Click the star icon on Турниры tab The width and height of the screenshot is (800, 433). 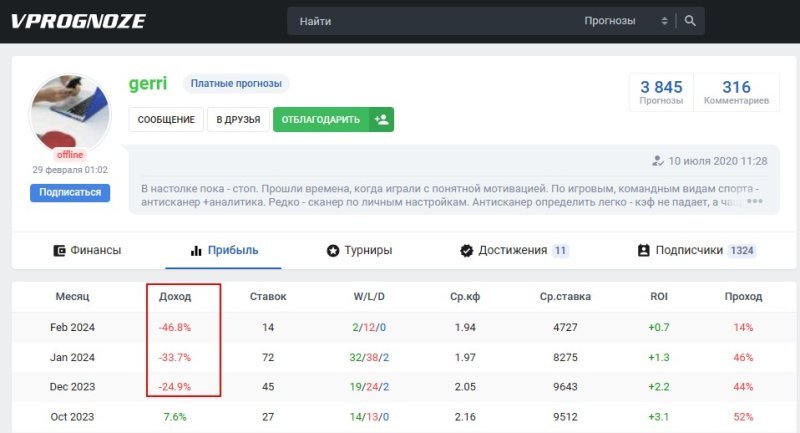coord(333,250)
